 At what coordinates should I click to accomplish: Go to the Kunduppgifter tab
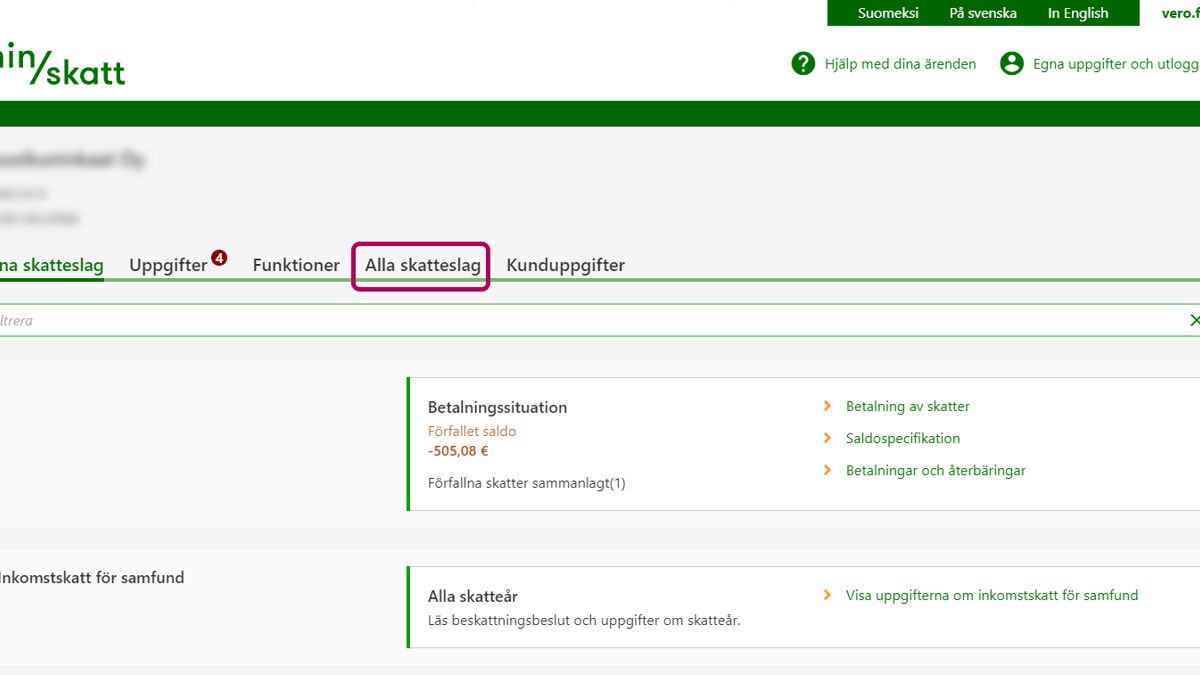[565, 266]
